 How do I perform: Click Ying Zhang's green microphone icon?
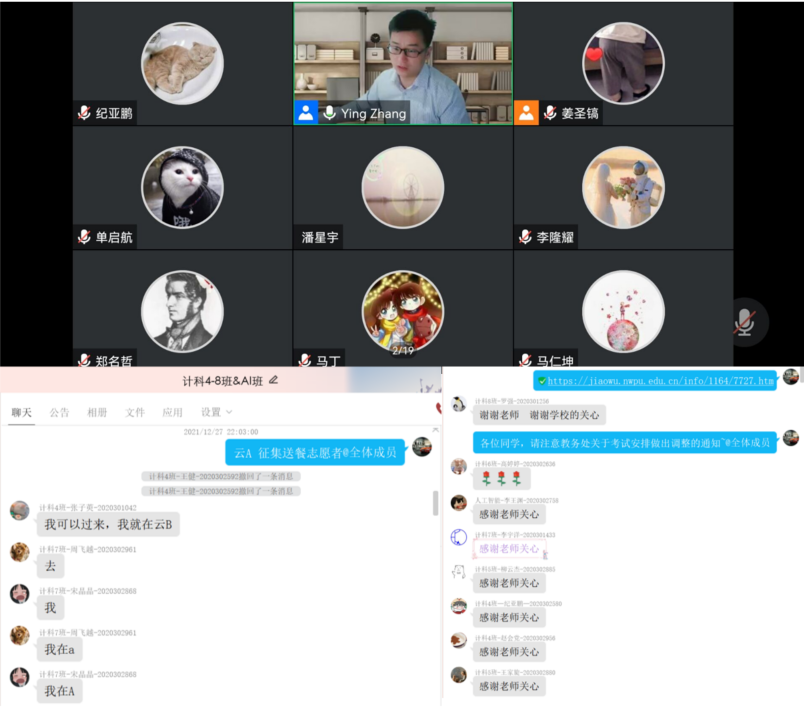[329, 113]
